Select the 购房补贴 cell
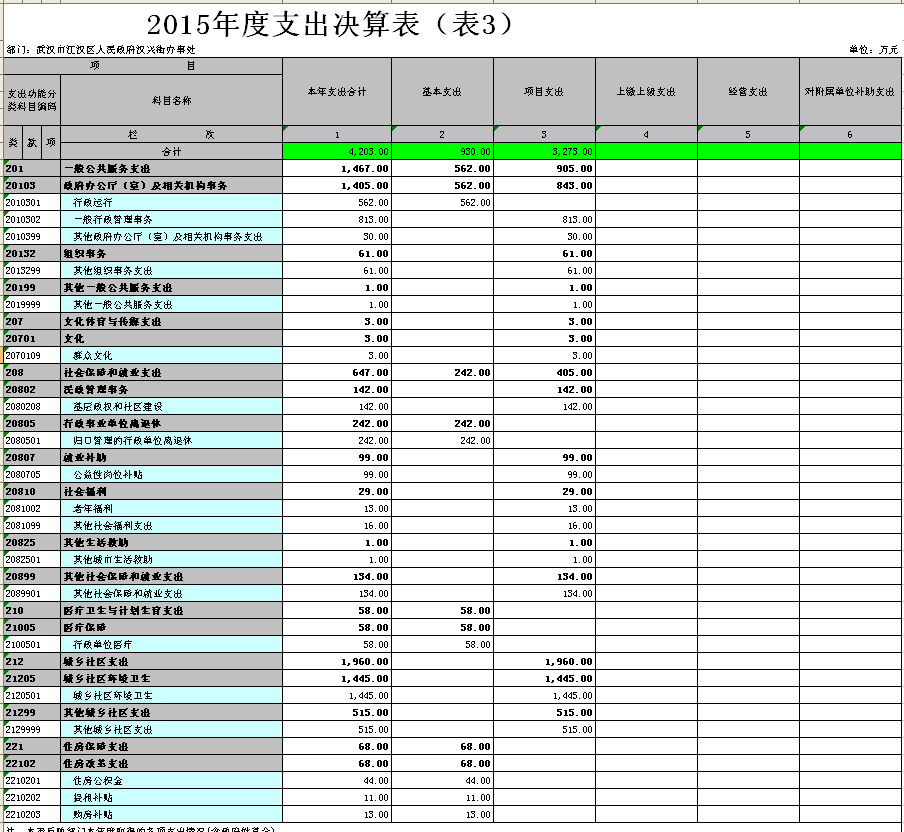904x832 pixels. (x=171, y=814)
